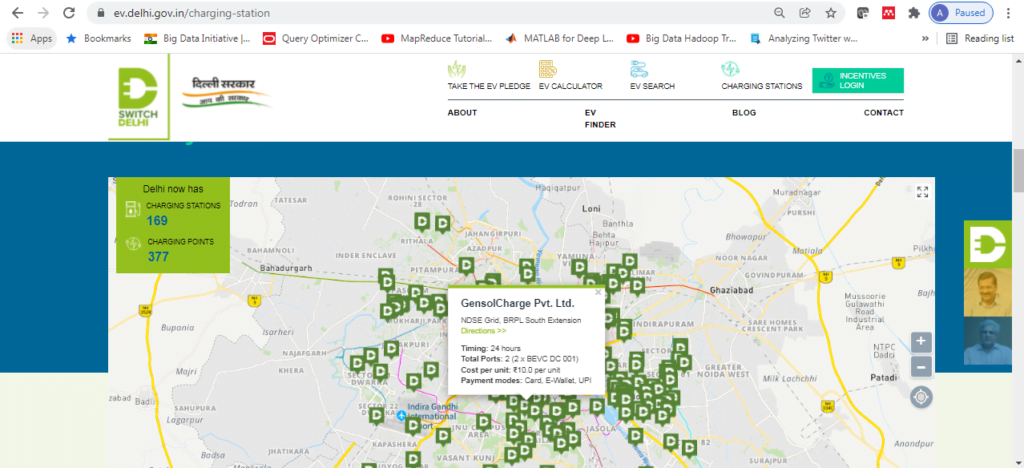Click the Directions link in popup
Viewport: 1024px width, 468px height.
[483, 331]
